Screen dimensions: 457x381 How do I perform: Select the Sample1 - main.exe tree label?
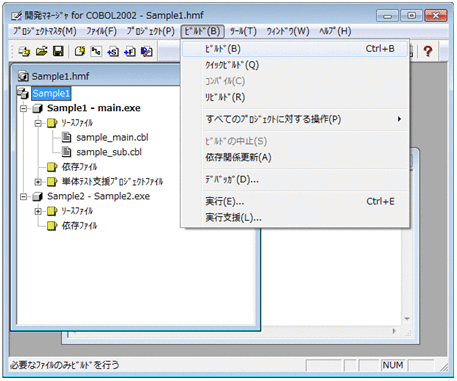point(94,108)
